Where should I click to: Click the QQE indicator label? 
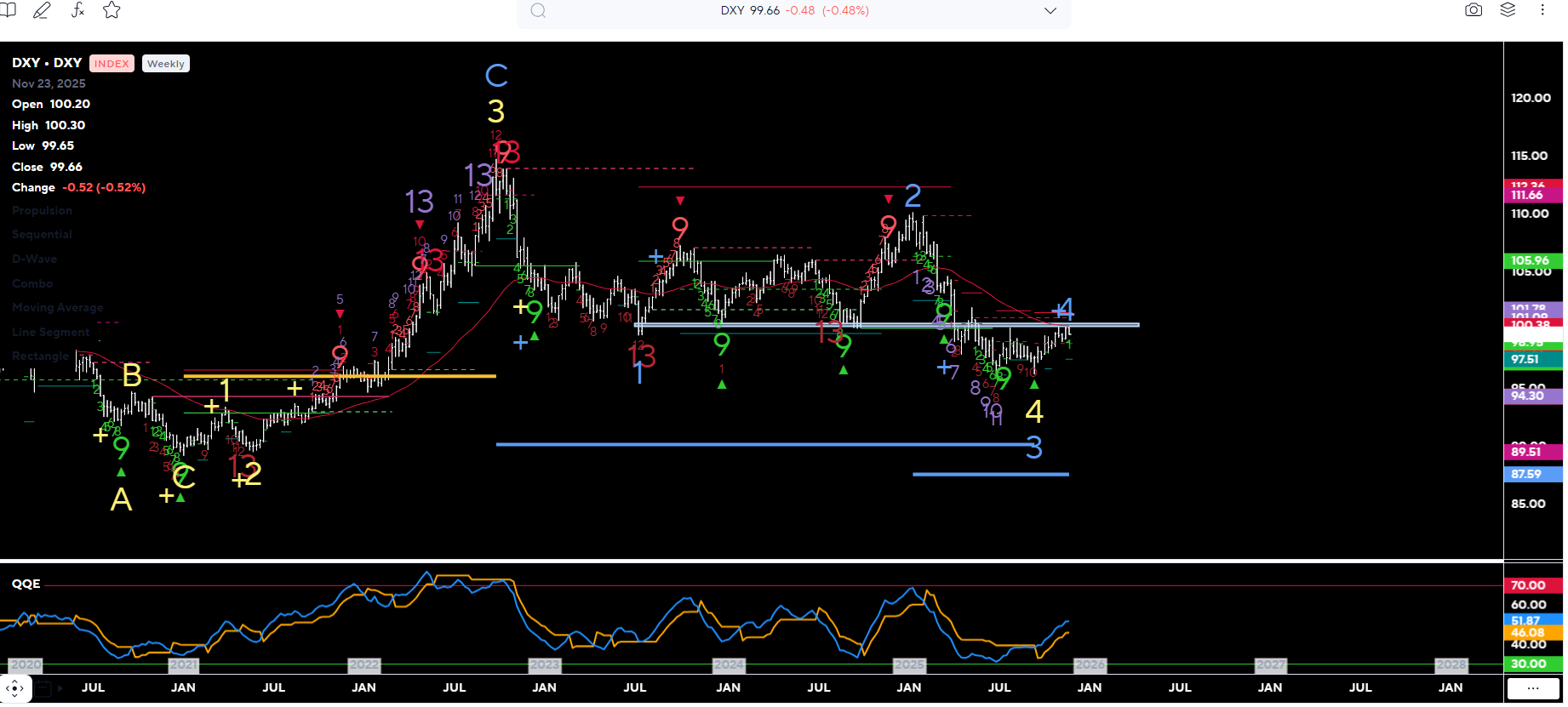click(26, 584)
